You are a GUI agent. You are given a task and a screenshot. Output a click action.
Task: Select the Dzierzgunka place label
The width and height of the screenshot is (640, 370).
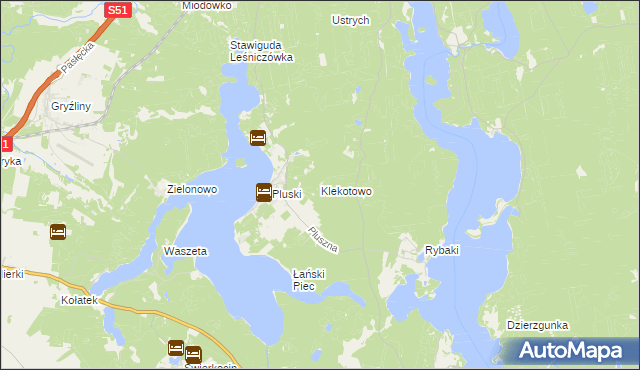(538, 325)
